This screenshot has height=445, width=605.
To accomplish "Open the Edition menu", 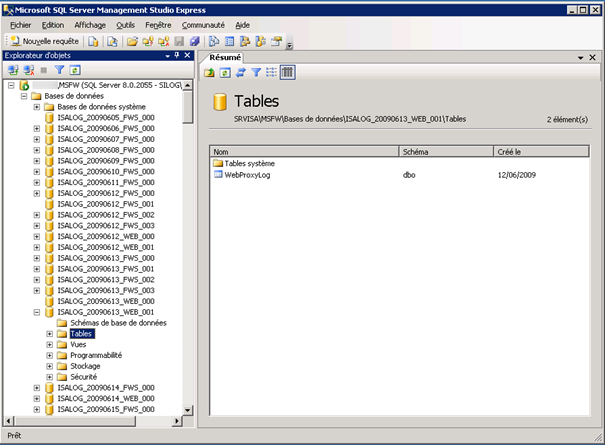I will point(53,25).
